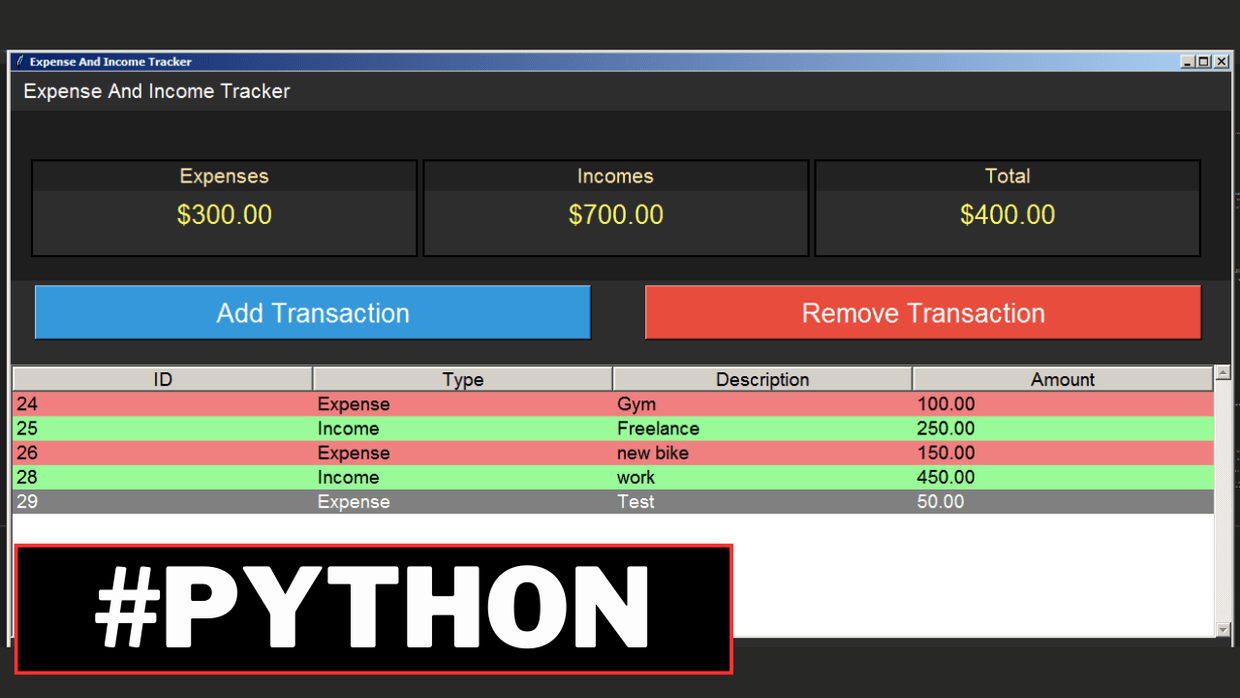Click the Incomes summary panel showing $700.00
Viewport: 1240px width, 698px height.
click(615, 207)
